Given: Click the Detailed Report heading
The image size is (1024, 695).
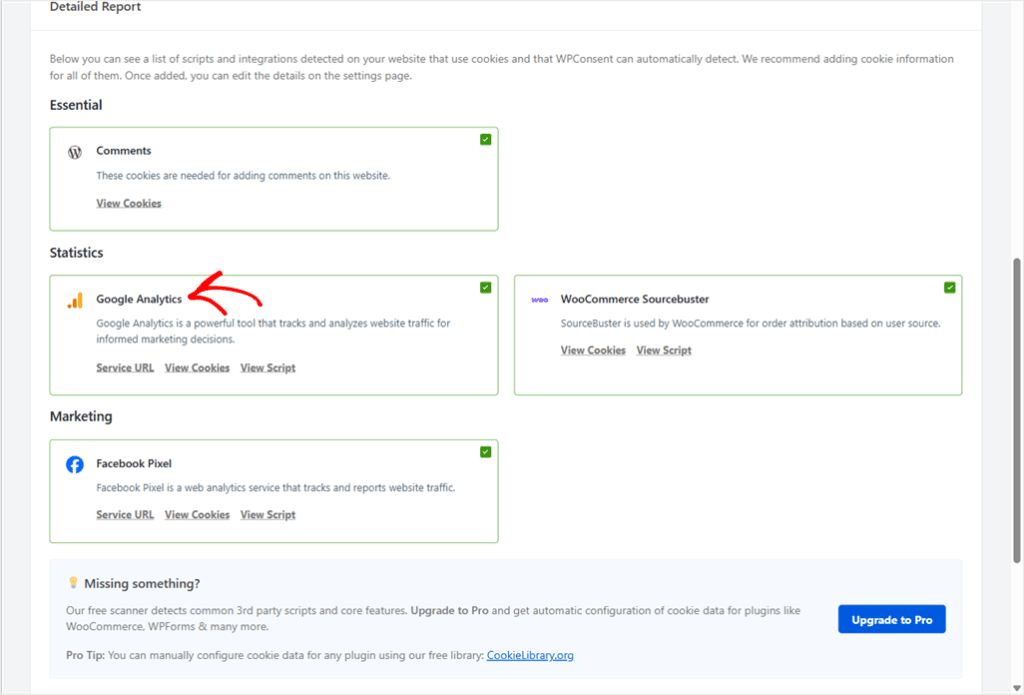Looking at the screenshot, I should click(95, 7).
